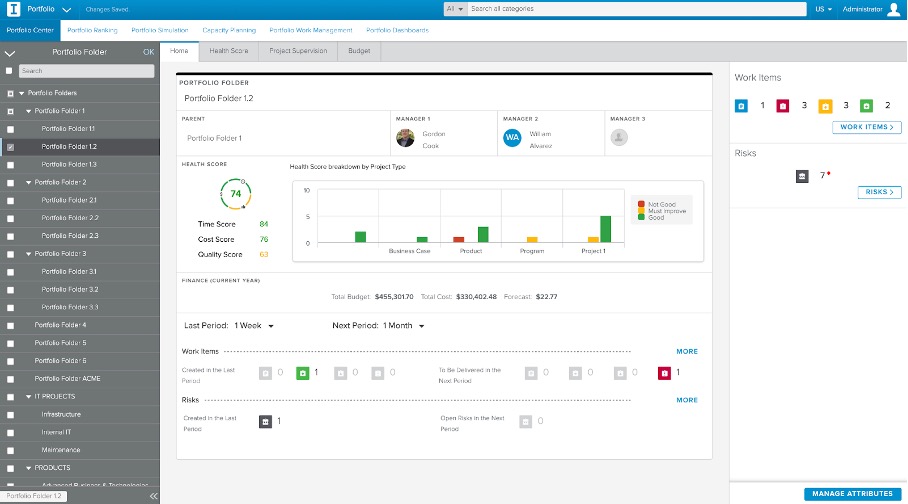Click the green work item icon under Created in the Last Period
The width and height of the screenshot is (908, 504).
click(x=303, y=373)
